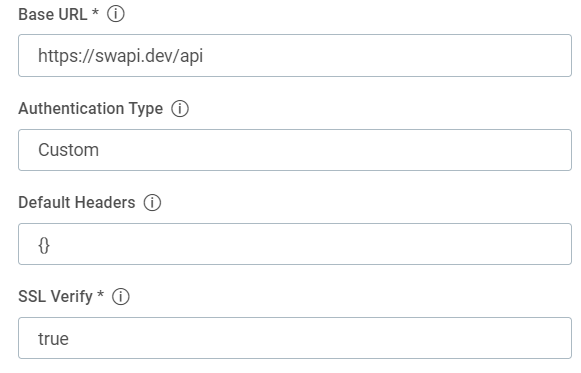Click the Default Headers label
The width and height of the screenshot is (581, 373).
click(x=77, y=203)
